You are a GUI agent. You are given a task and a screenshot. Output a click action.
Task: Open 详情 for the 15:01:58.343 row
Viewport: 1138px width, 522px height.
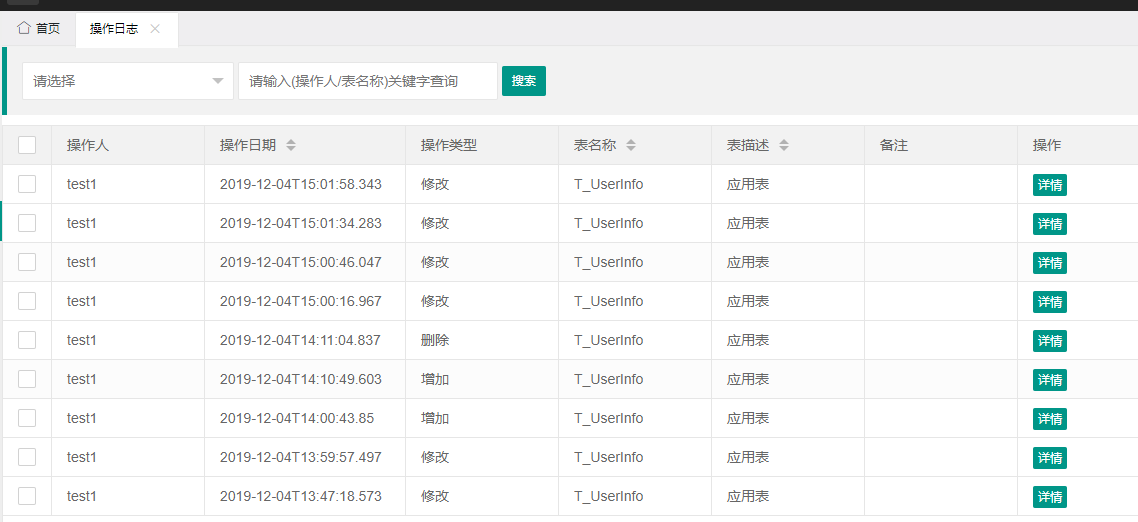1049,185
